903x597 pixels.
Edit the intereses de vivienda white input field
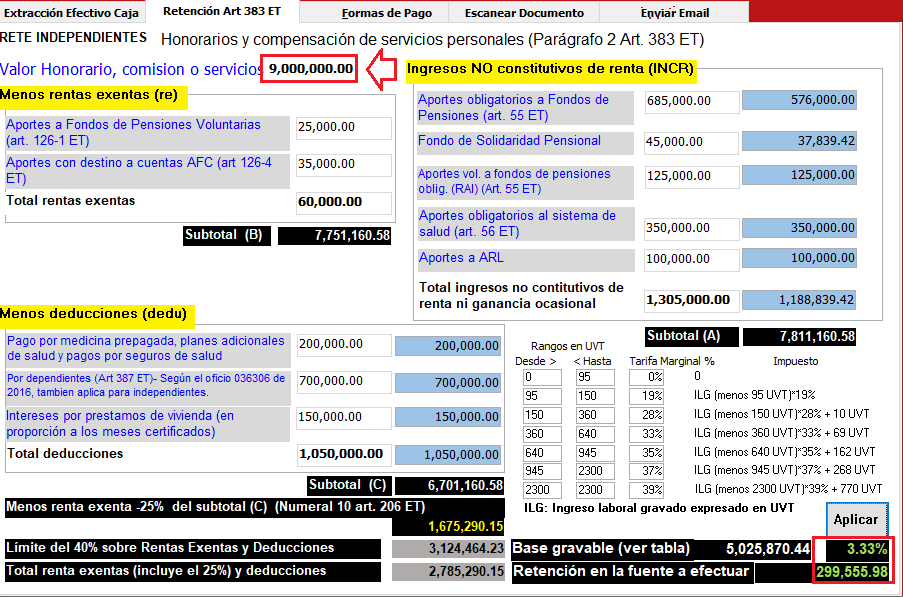[x=344, y=417]
